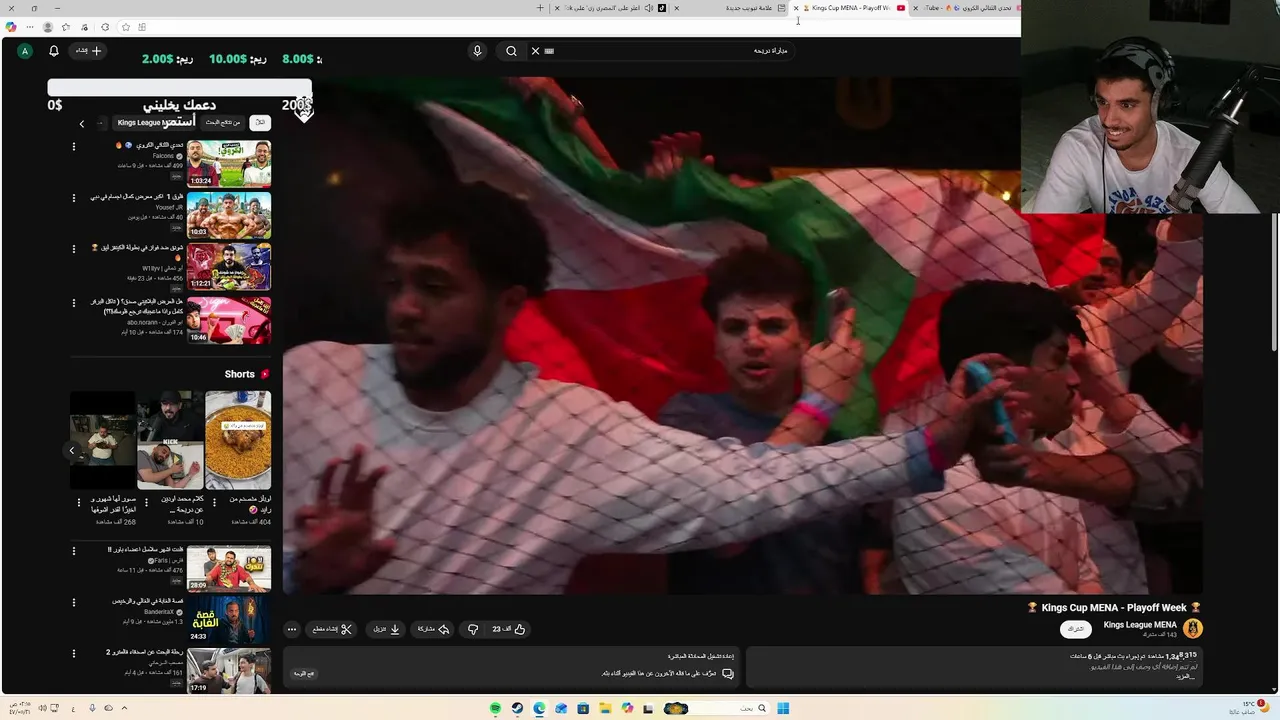Open the middle Short with two men
This screenshot has height=720, width=1280.
tap(170, 441)
